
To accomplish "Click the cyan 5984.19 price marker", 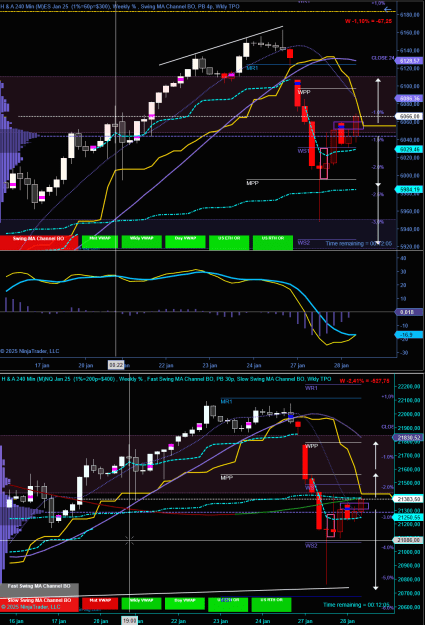I will (x=409, y=189).
